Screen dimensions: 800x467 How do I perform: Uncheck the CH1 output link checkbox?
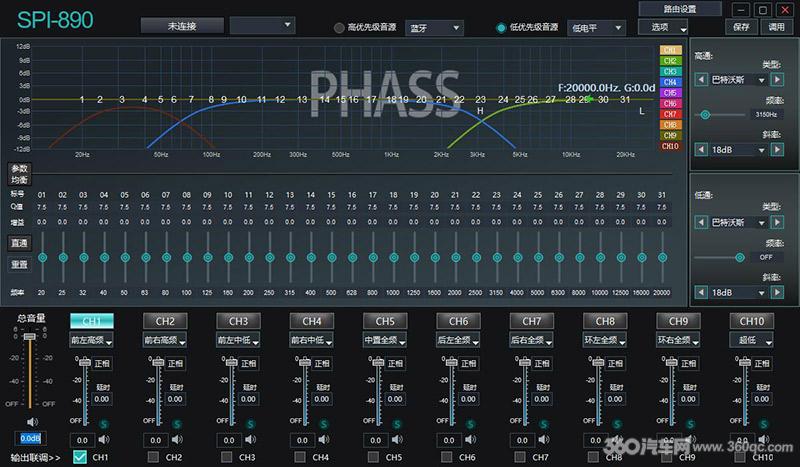tap(80, 457)
